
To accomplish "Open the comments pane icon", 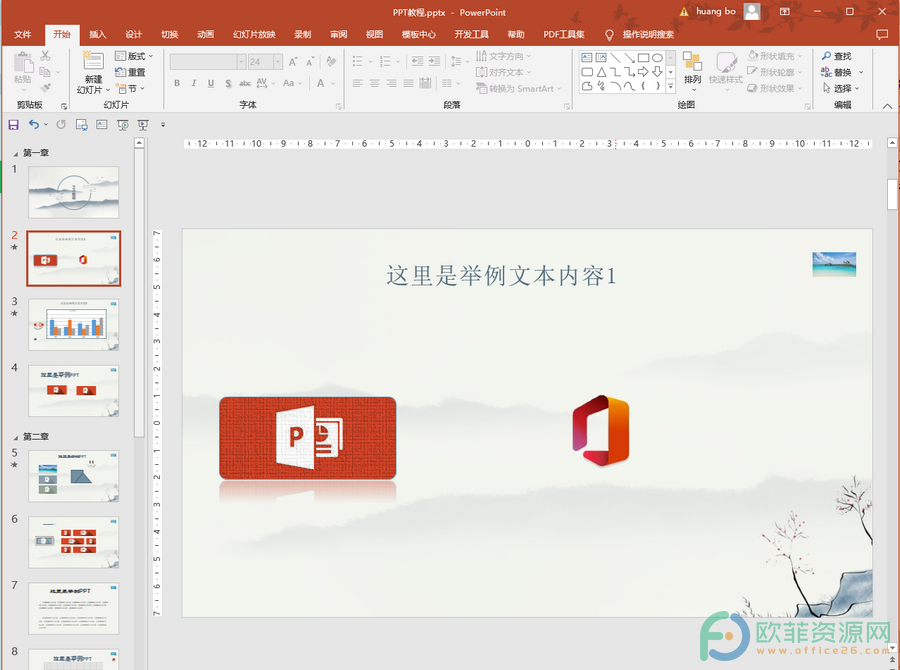I will [882, 34].
